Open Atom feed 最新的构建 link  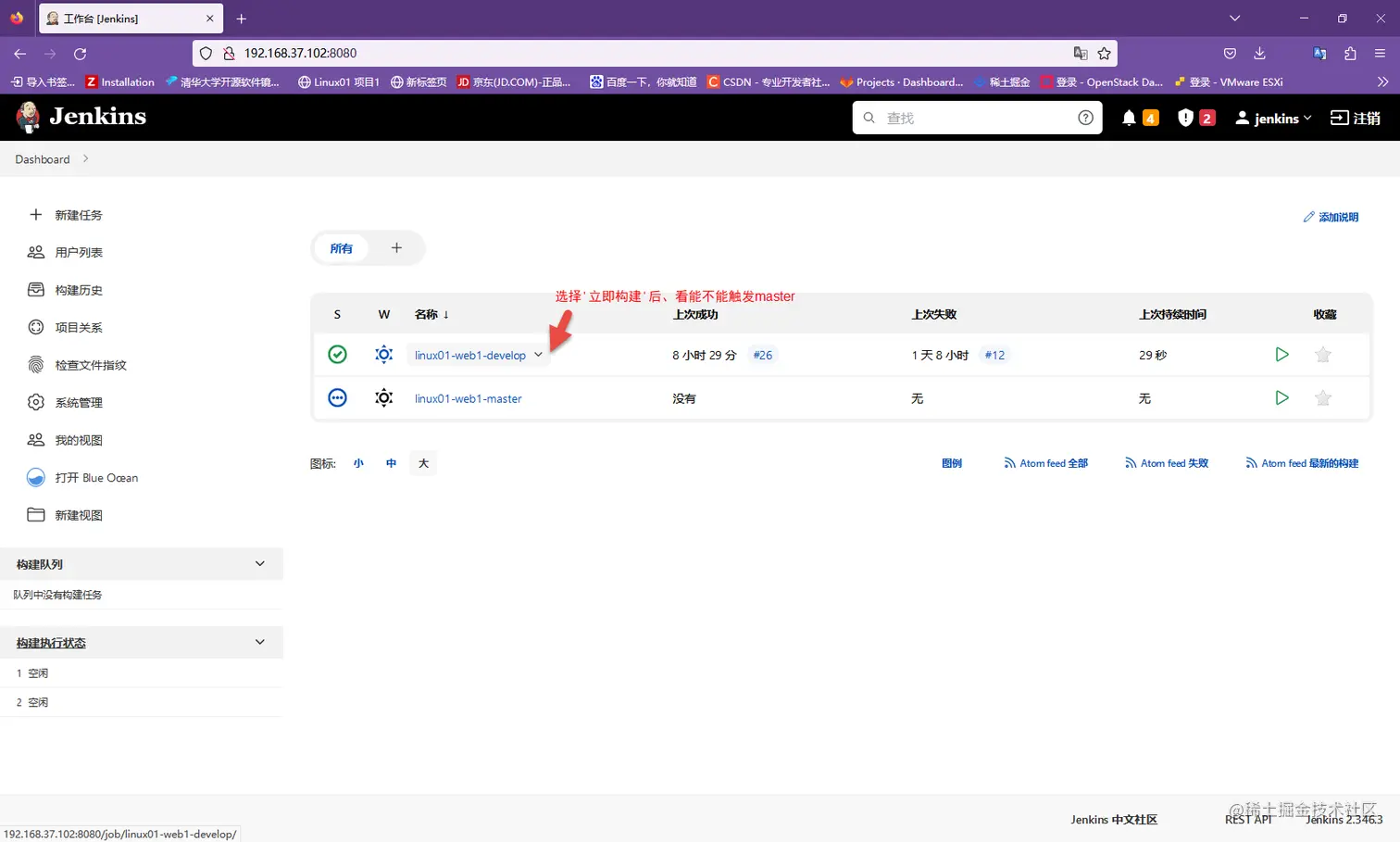(1302, 463)
